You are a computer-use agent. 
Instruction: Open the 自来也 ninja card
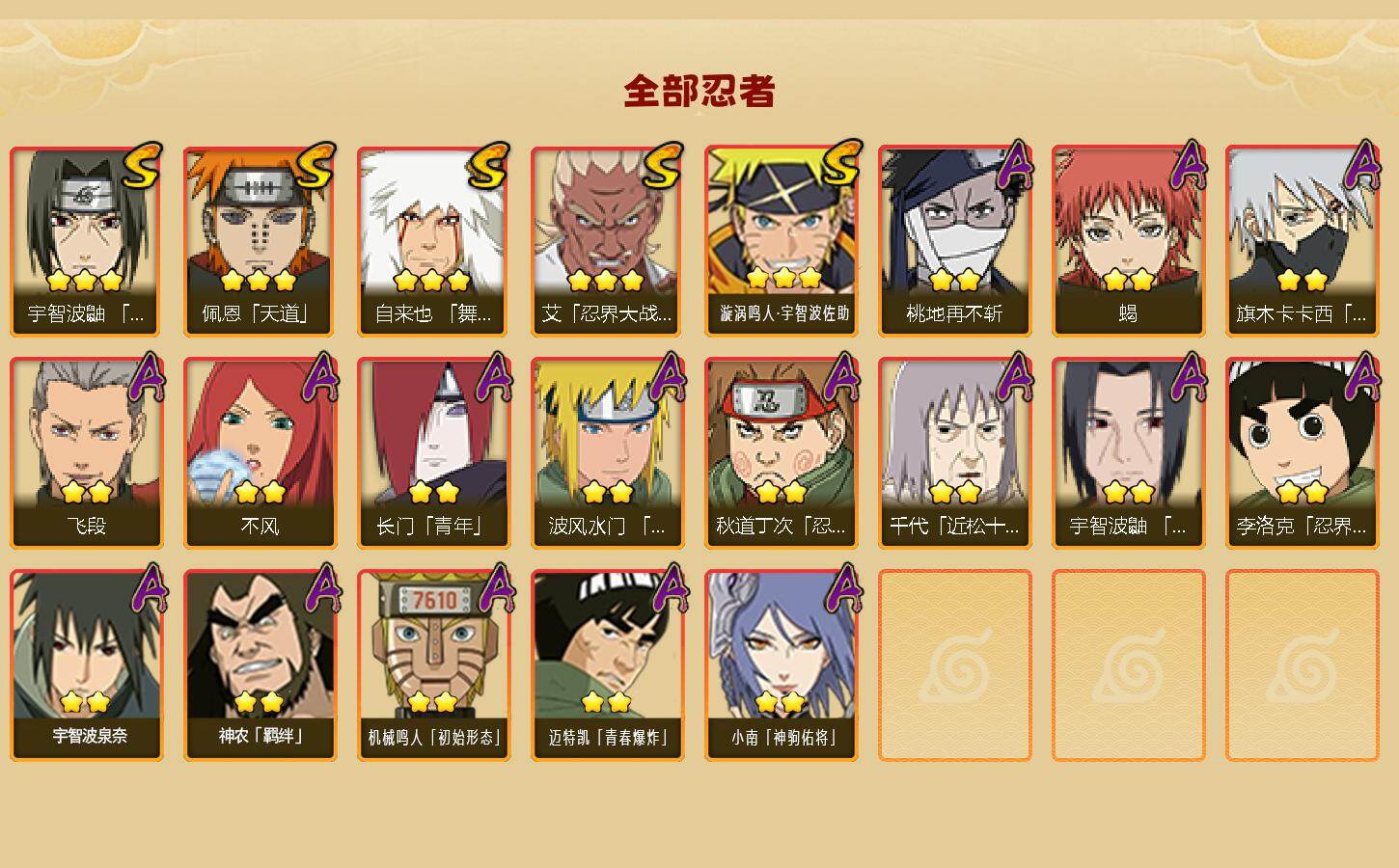tap(433, 241)
